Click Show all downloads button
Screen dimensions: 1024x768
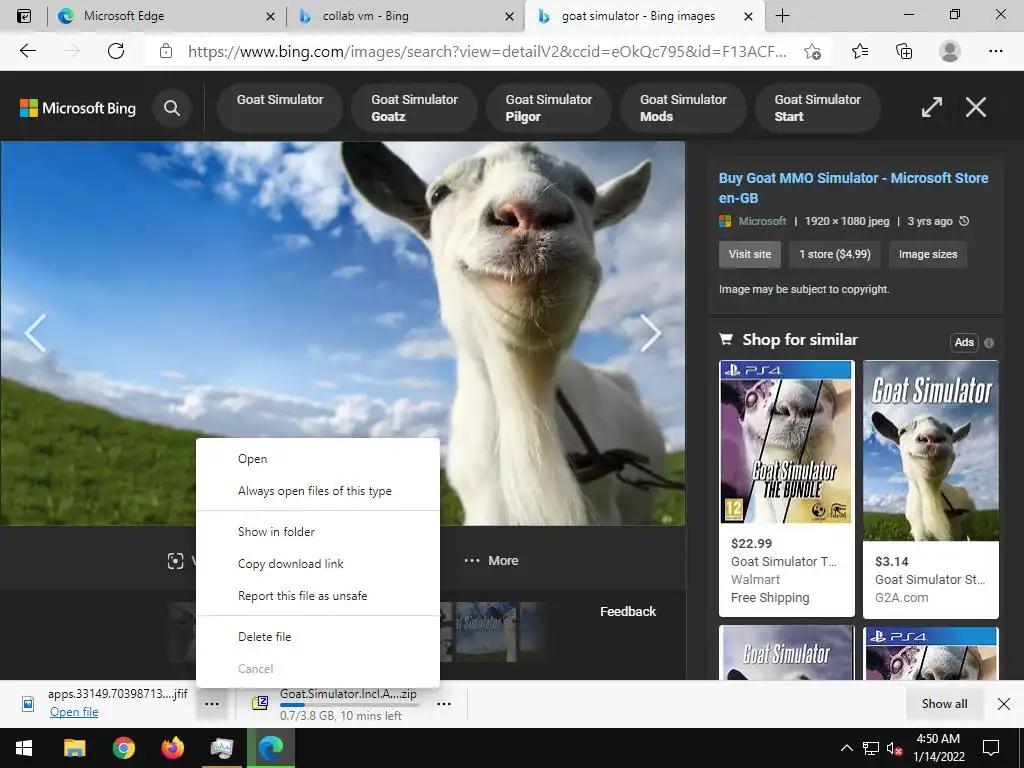click(944, 704)
